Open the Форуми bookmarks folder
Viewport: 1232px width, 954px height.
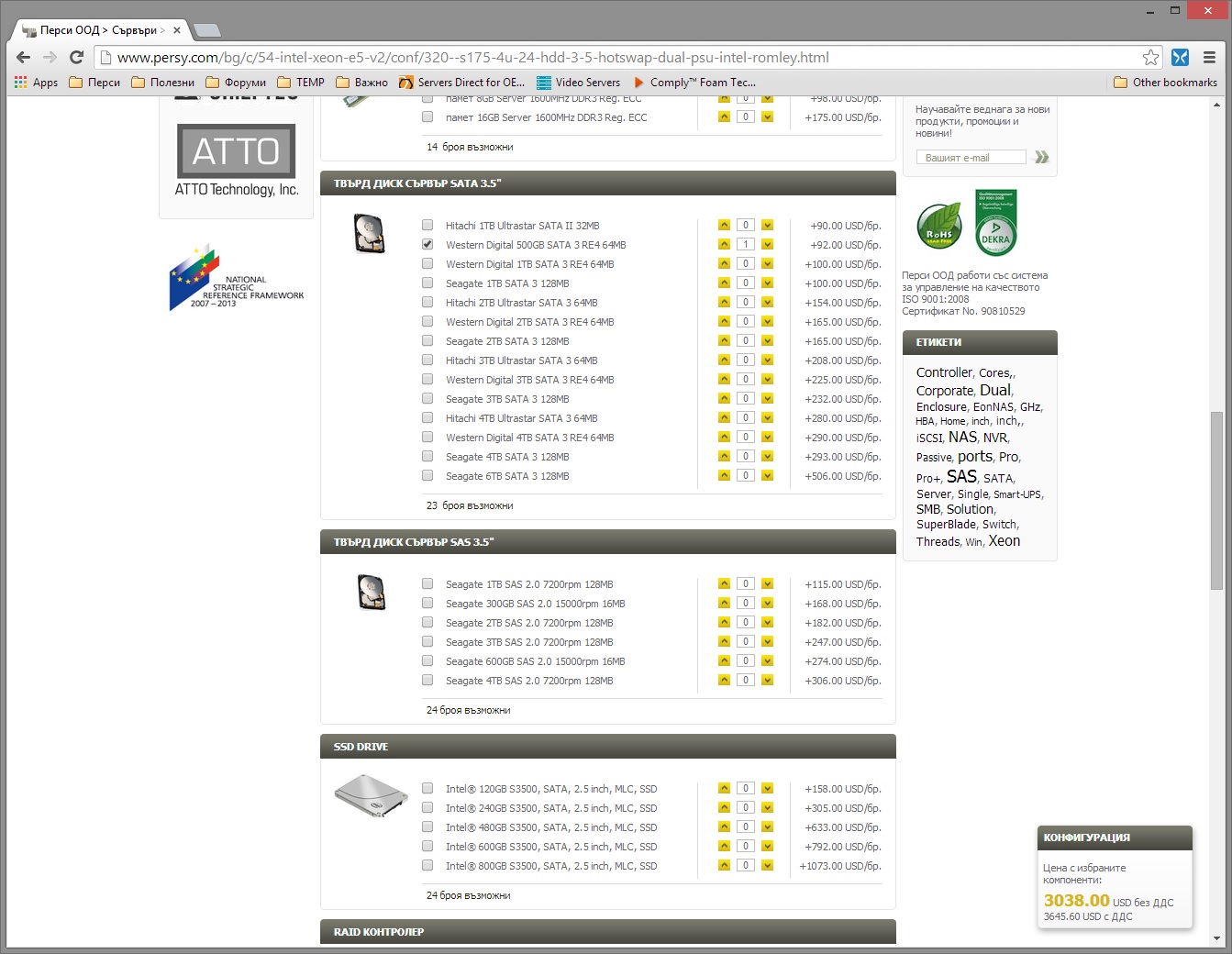[x=236, y=83]
